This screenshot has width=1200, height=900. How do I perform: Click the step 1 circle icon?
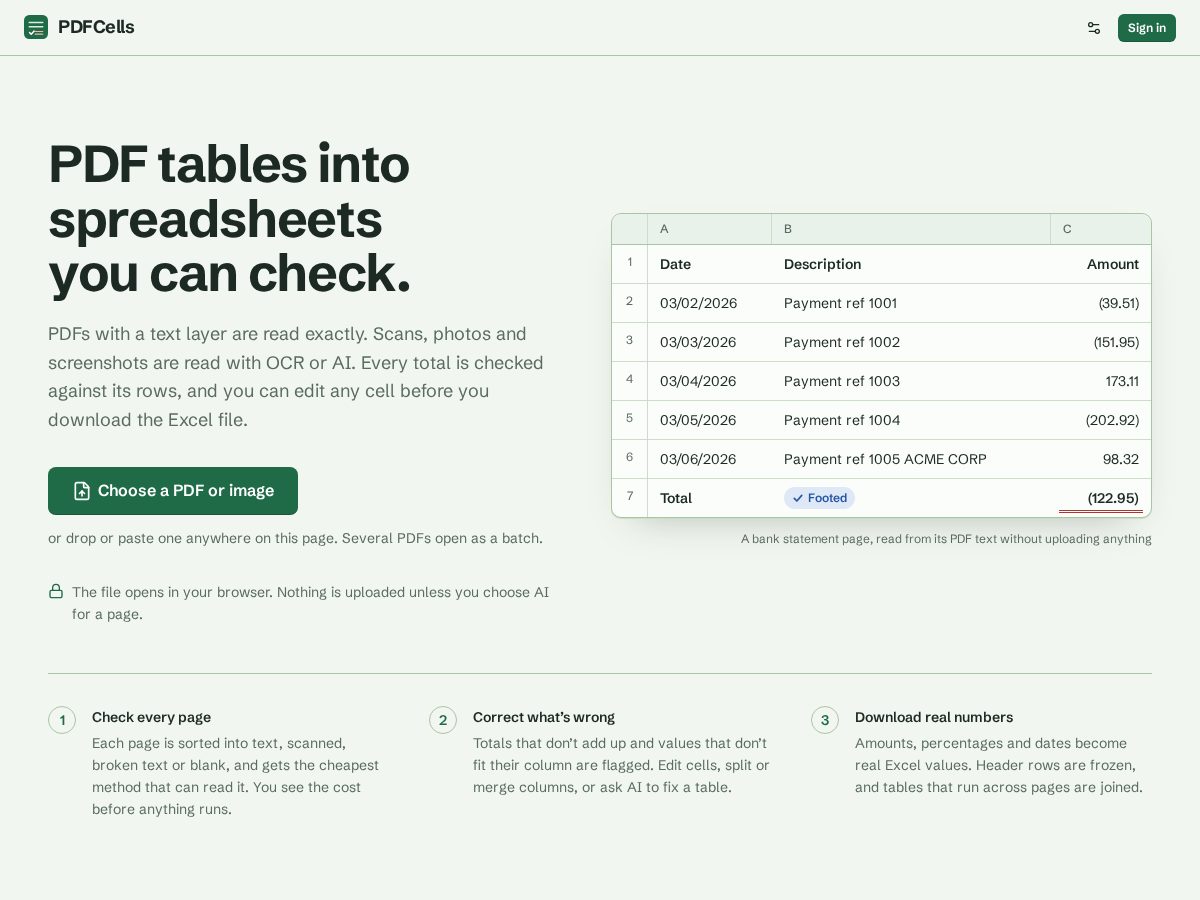(62, 720)
